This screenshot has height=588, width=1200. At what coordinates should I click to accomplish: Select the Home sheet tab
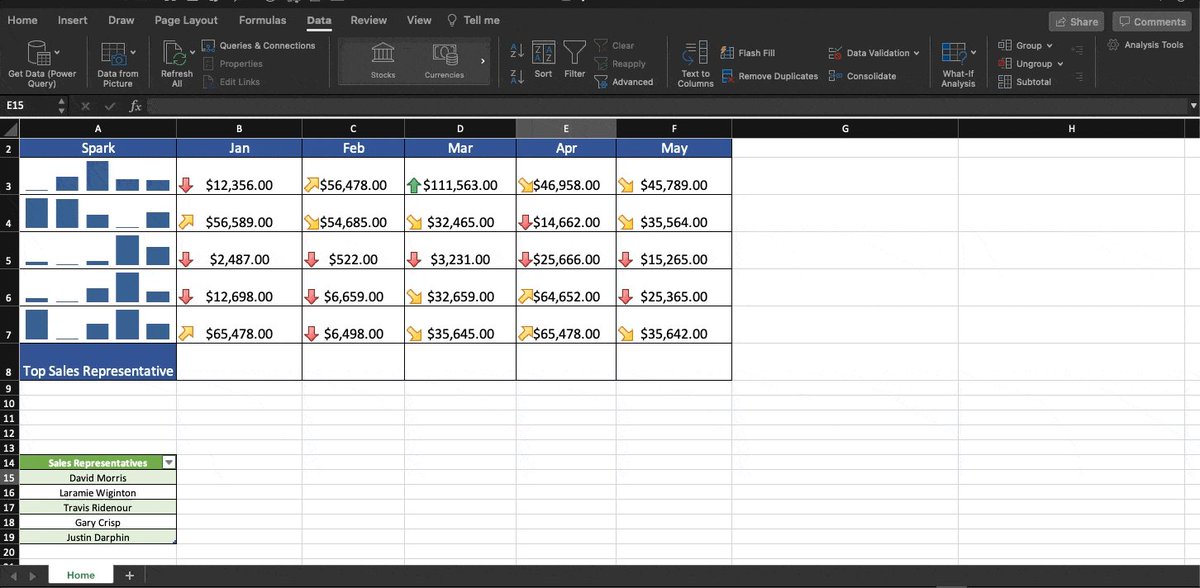[x=81, y=575]
